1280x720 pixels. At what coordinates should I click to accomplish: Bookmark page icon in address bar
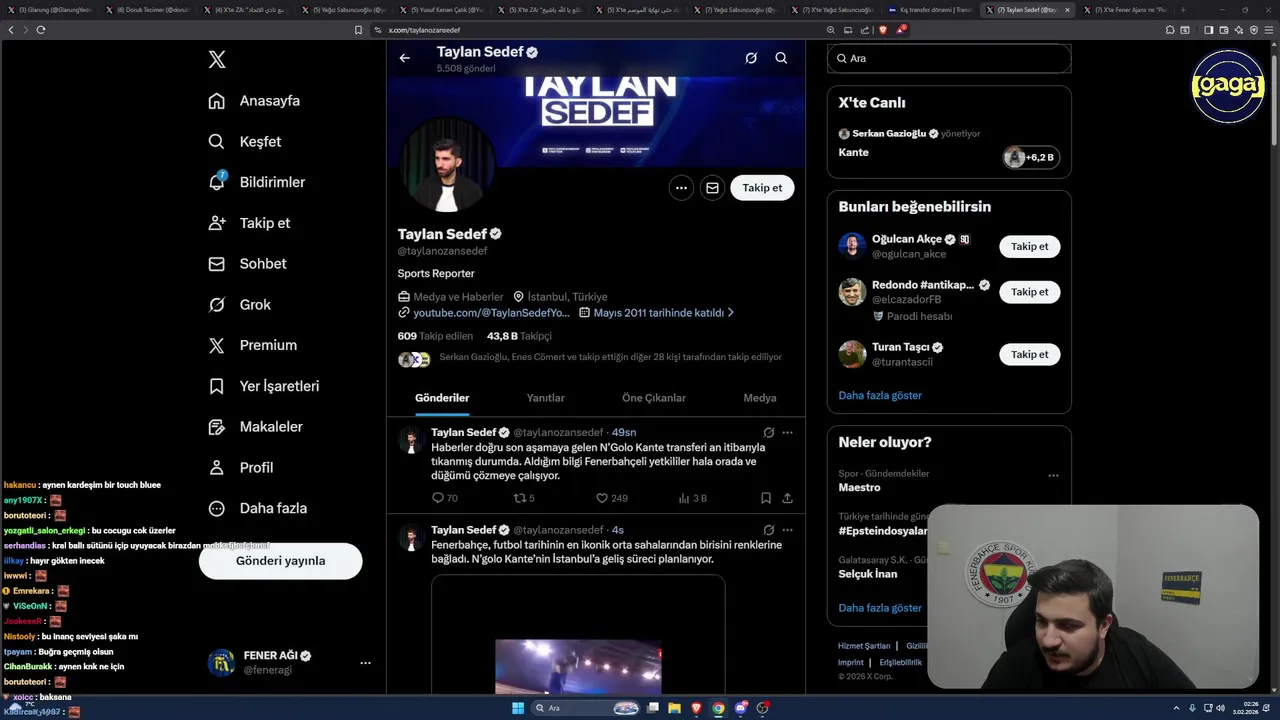tap(358, 30)
